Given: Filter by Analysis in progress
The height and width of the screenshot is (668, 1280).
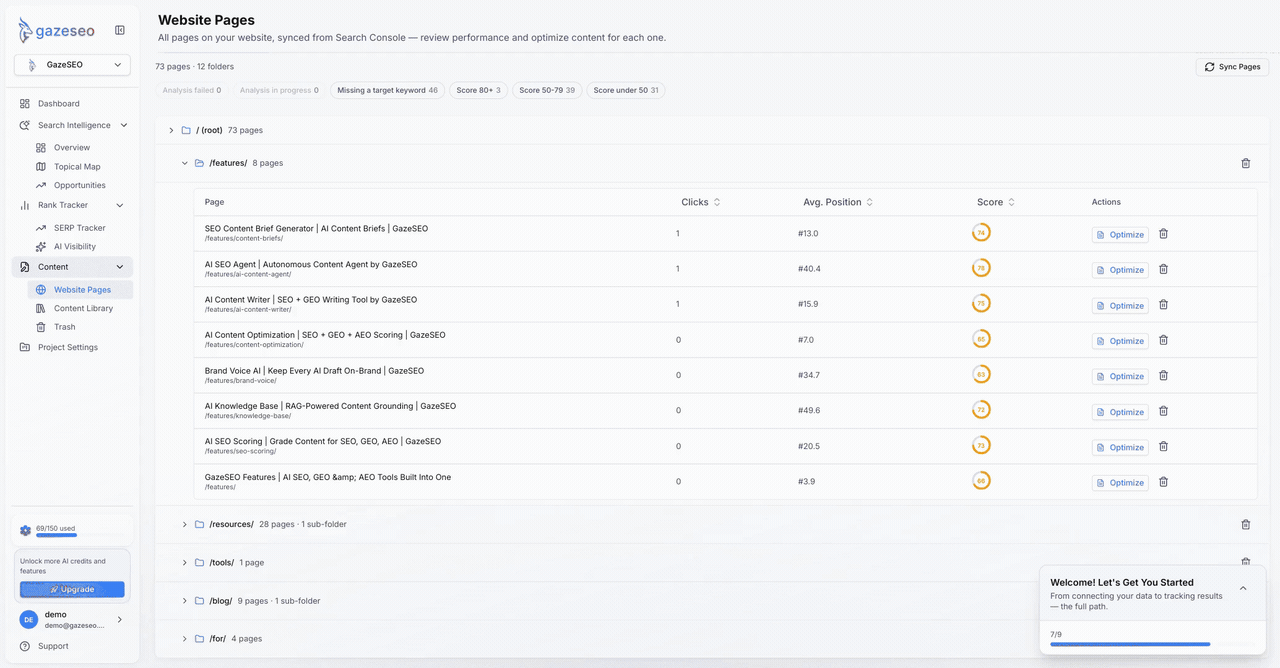Looking at the screenshot, I should tap(279, 91).
